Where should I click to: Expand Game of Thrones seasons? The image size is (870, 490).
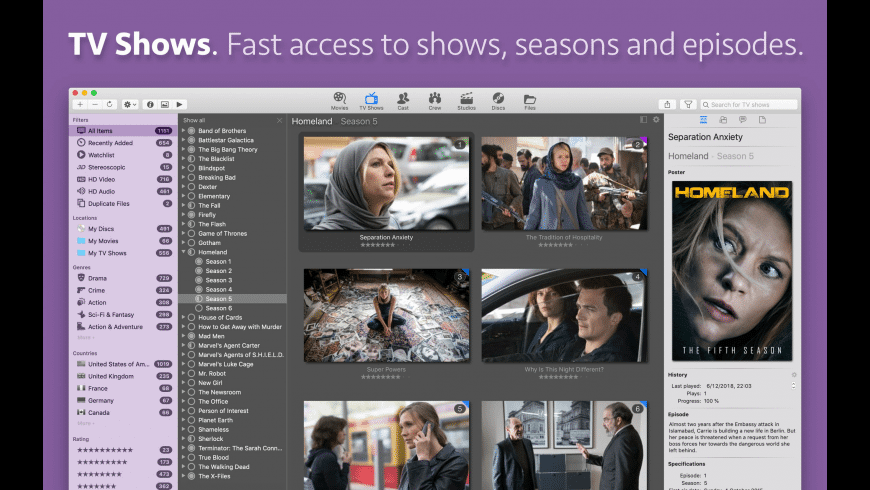pos(183,233)
